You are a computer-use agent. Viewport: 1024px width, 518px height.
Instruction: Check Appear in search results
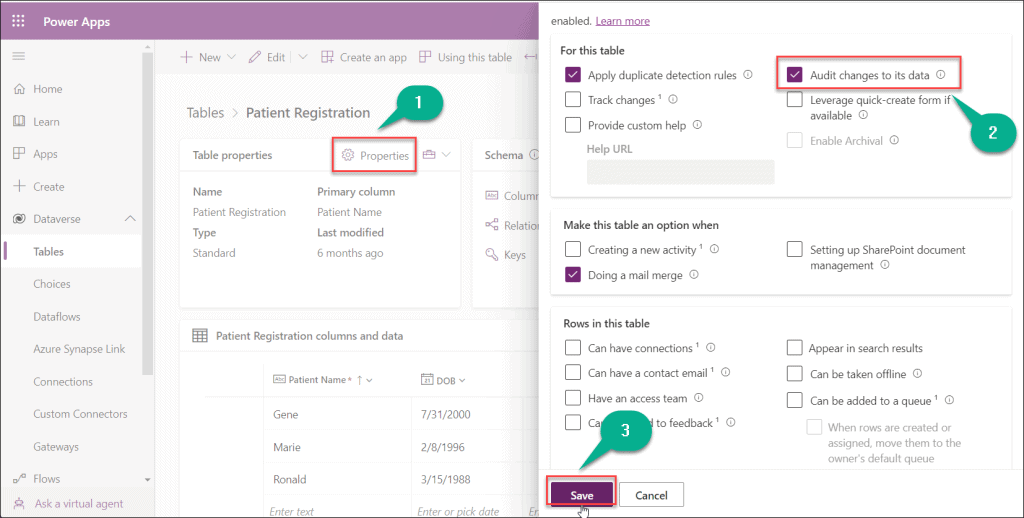[x=794, y=348]
